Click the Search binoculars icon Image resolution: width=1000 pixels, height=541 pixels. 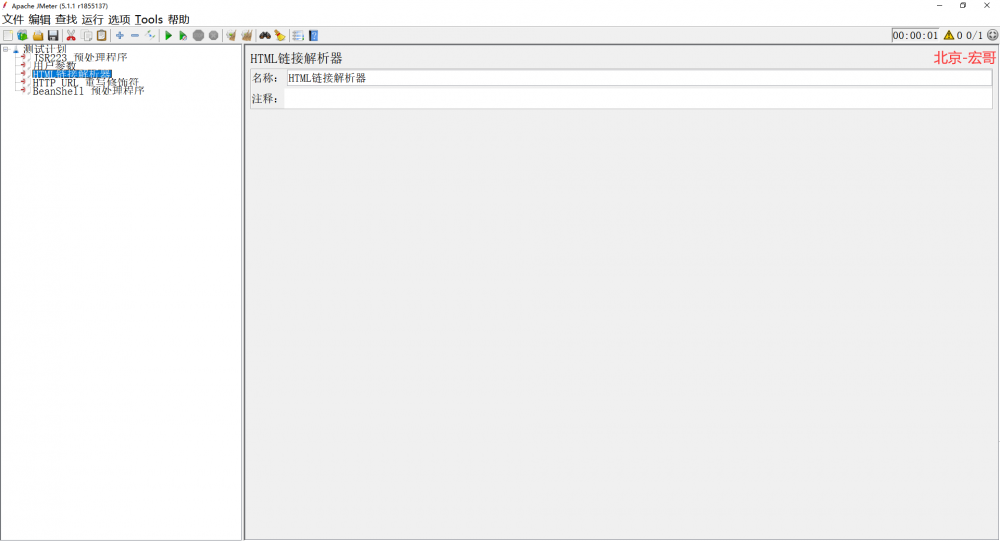tap(265, 36)
